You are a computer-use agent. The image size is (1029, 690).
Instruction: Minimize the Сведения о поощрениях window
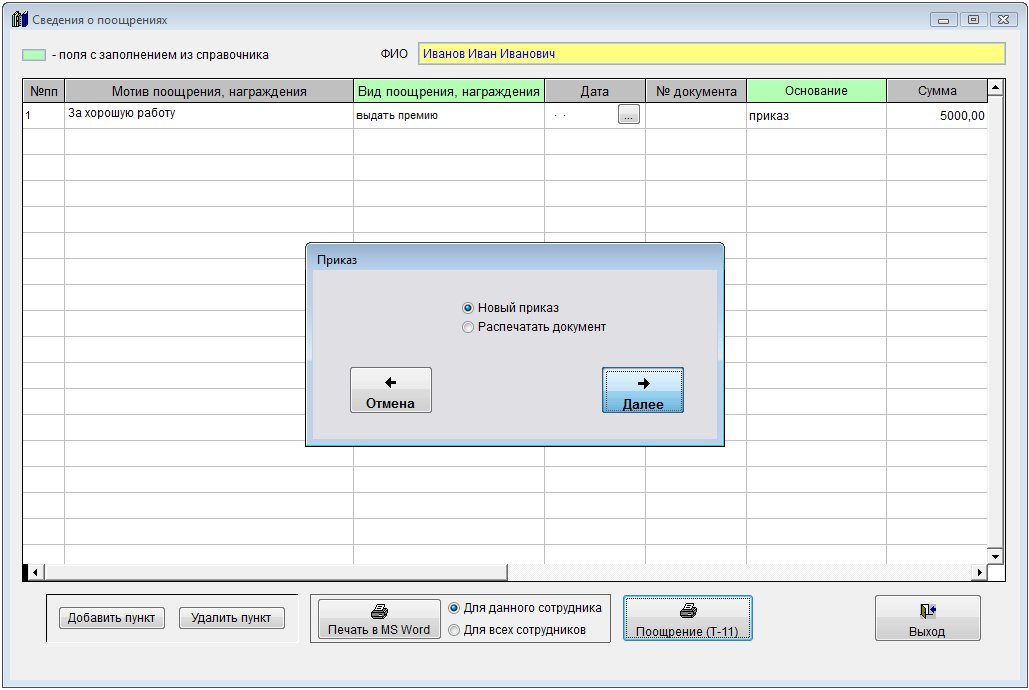[x=943, y=20]
